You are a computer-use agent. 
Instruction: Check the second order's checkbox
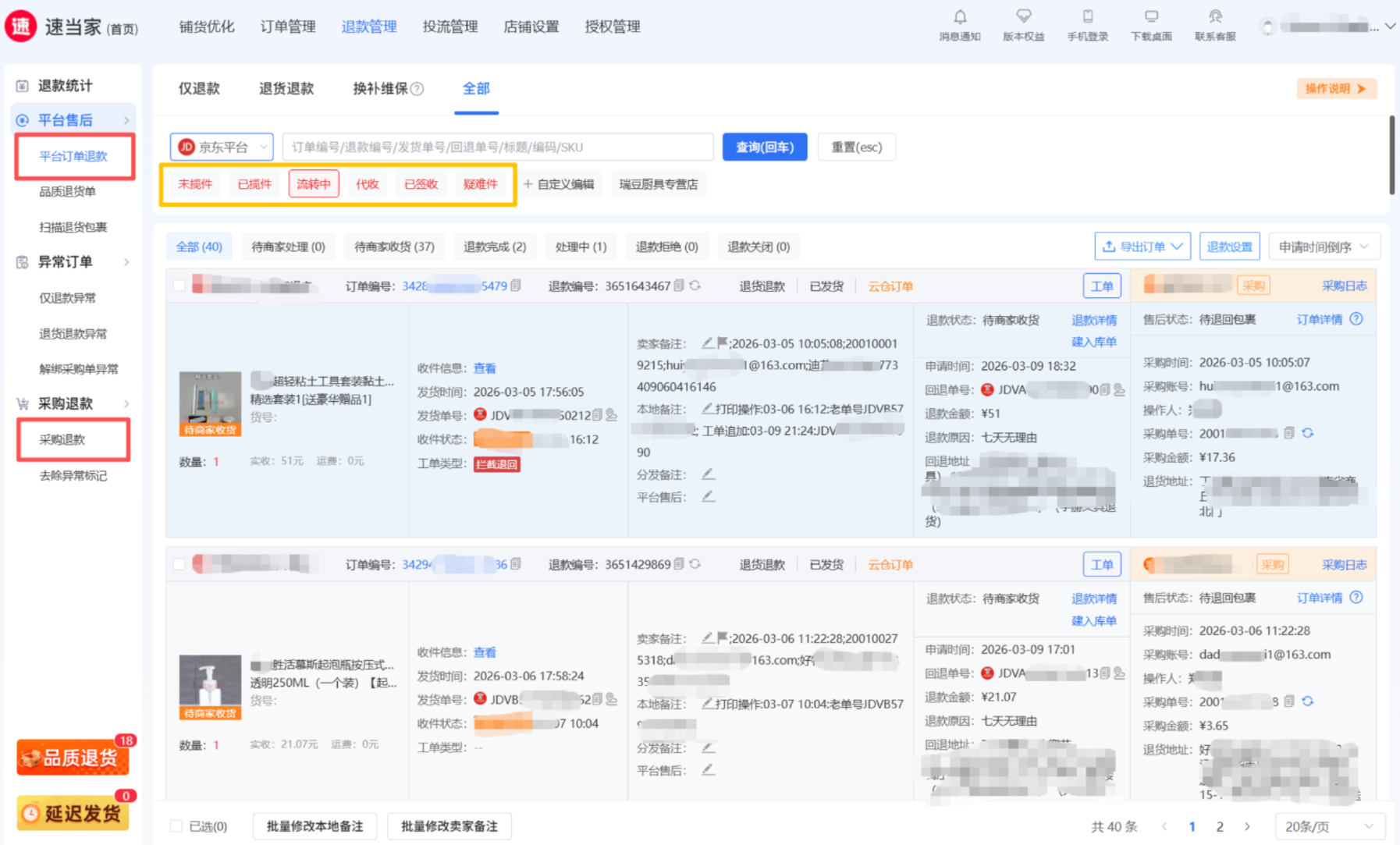tap(179, 564)
